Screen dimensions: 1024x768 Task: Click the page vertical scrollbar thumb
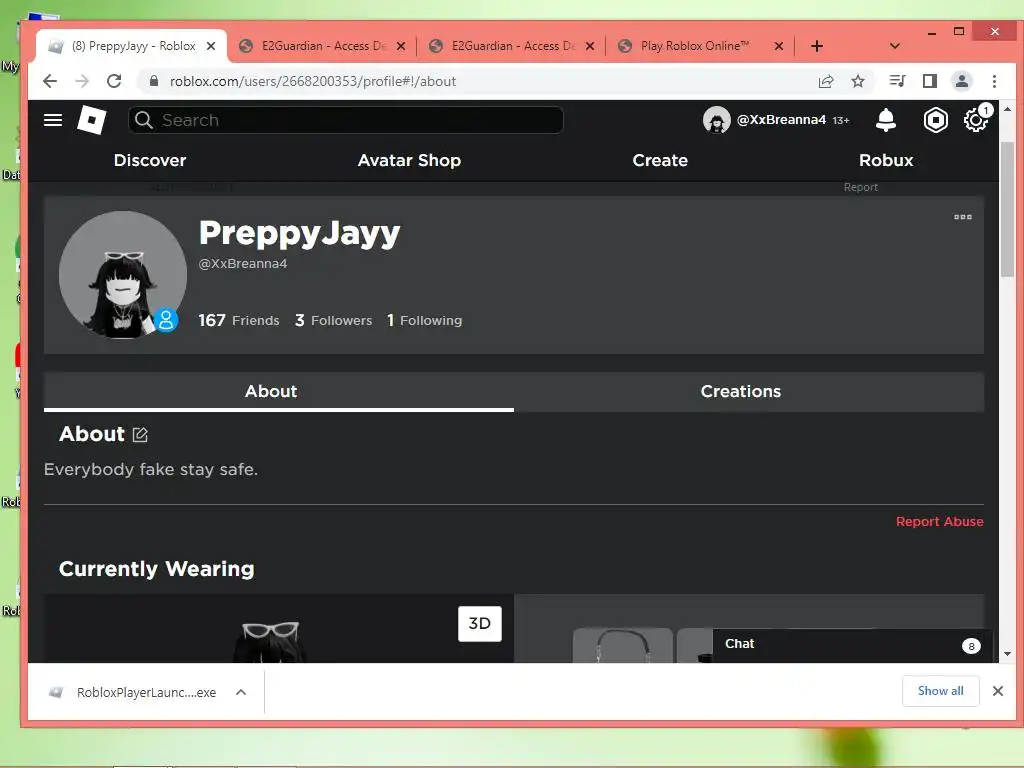pos(1007,209)
